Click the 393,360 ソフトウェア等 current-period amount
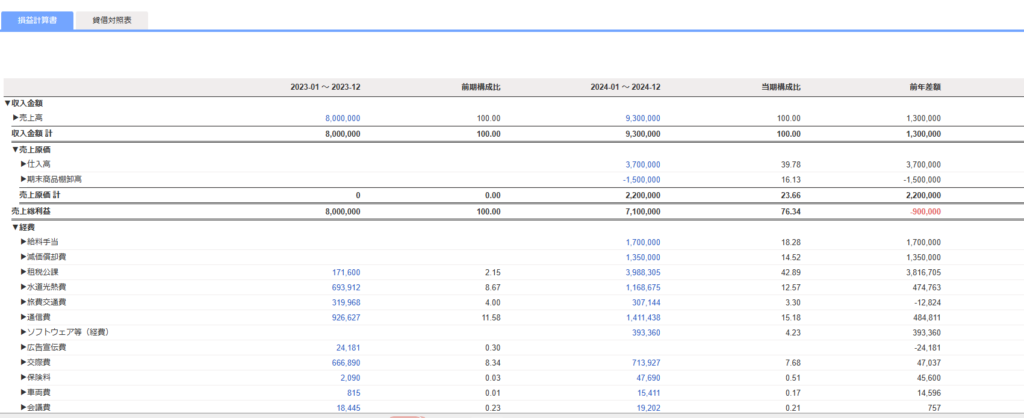 click(x=645, y=332)
